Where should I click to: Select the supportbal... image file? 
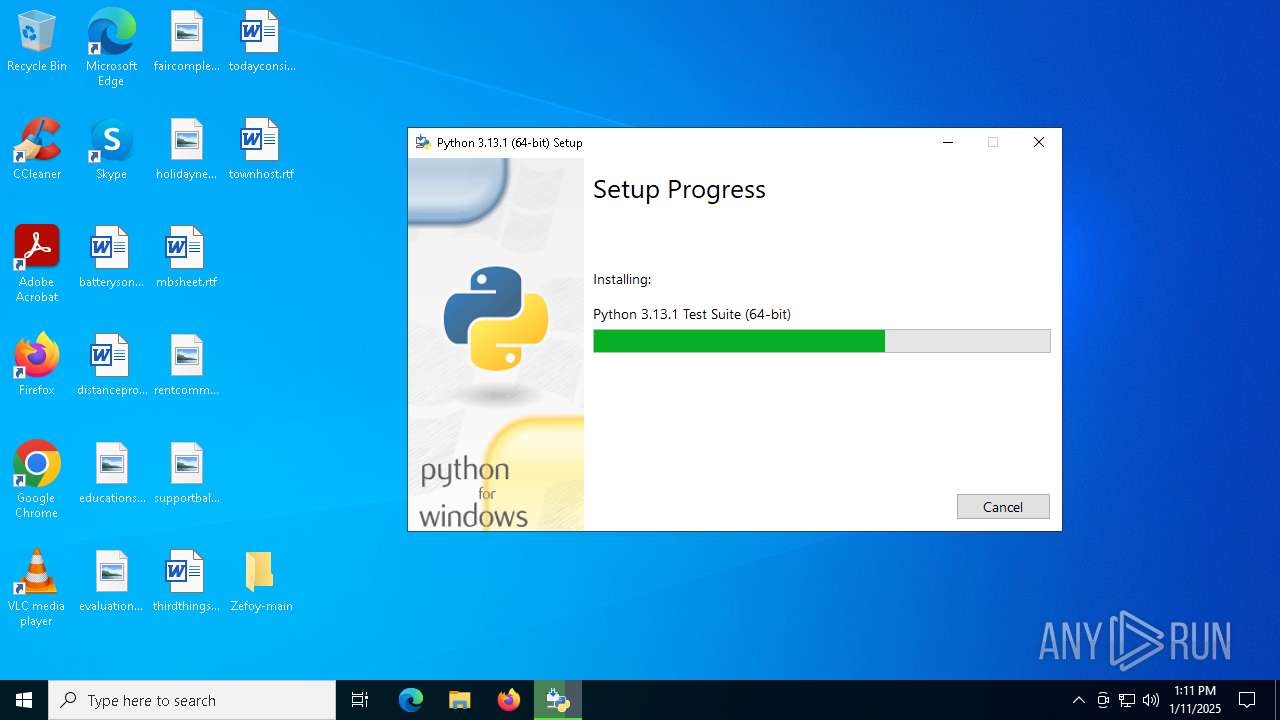186,474
